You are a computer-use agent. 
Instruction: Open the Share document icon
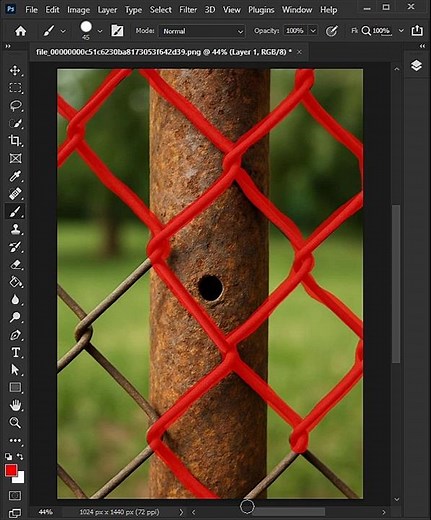tap(417, 31)
